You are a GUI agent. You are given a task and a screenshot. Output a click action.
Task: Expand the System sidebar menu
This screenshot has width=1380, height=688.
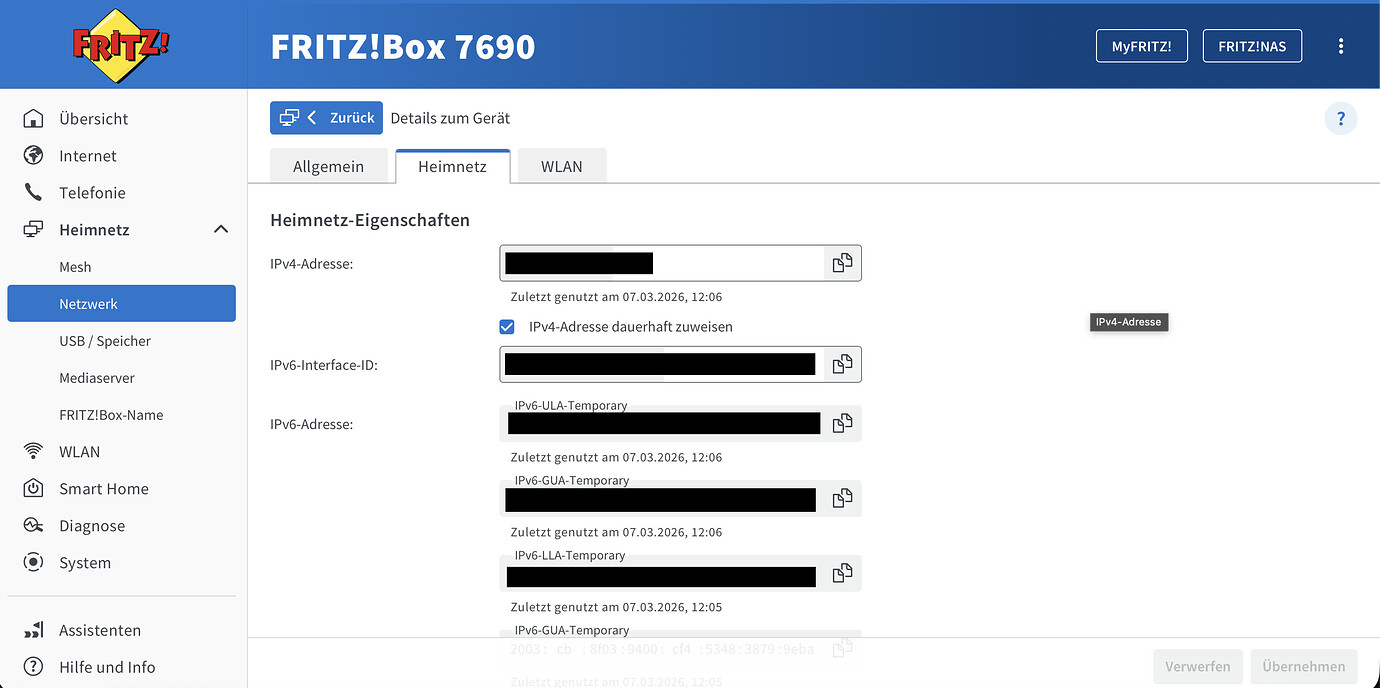[84, 563]
